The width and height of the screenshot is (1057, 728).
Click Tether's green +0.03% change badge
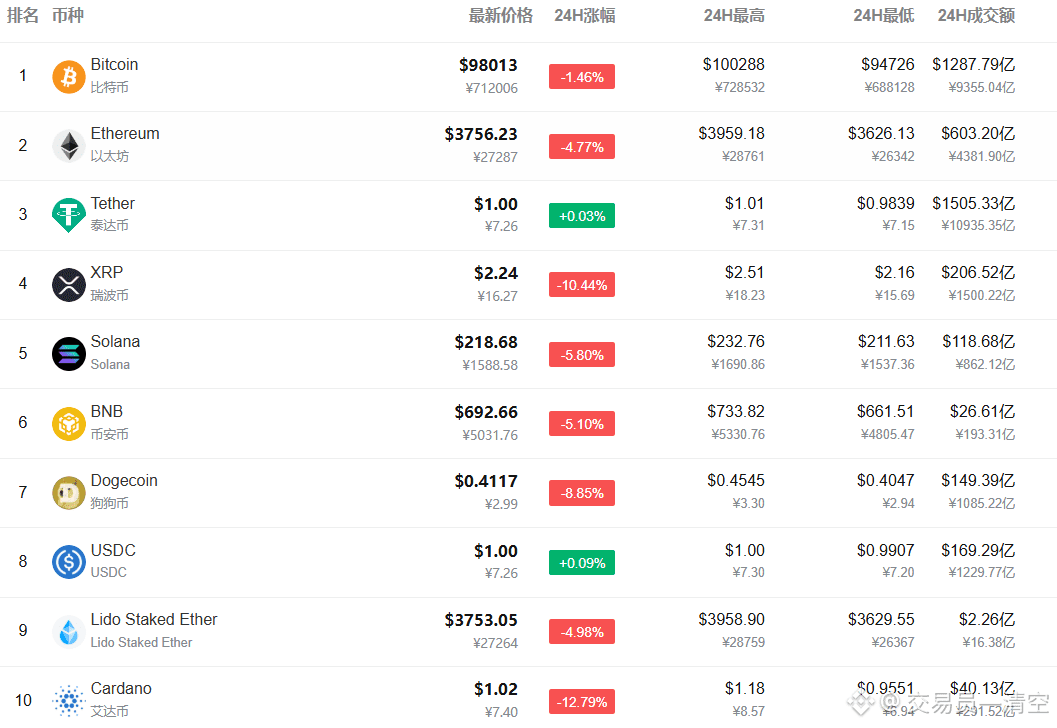581,216
